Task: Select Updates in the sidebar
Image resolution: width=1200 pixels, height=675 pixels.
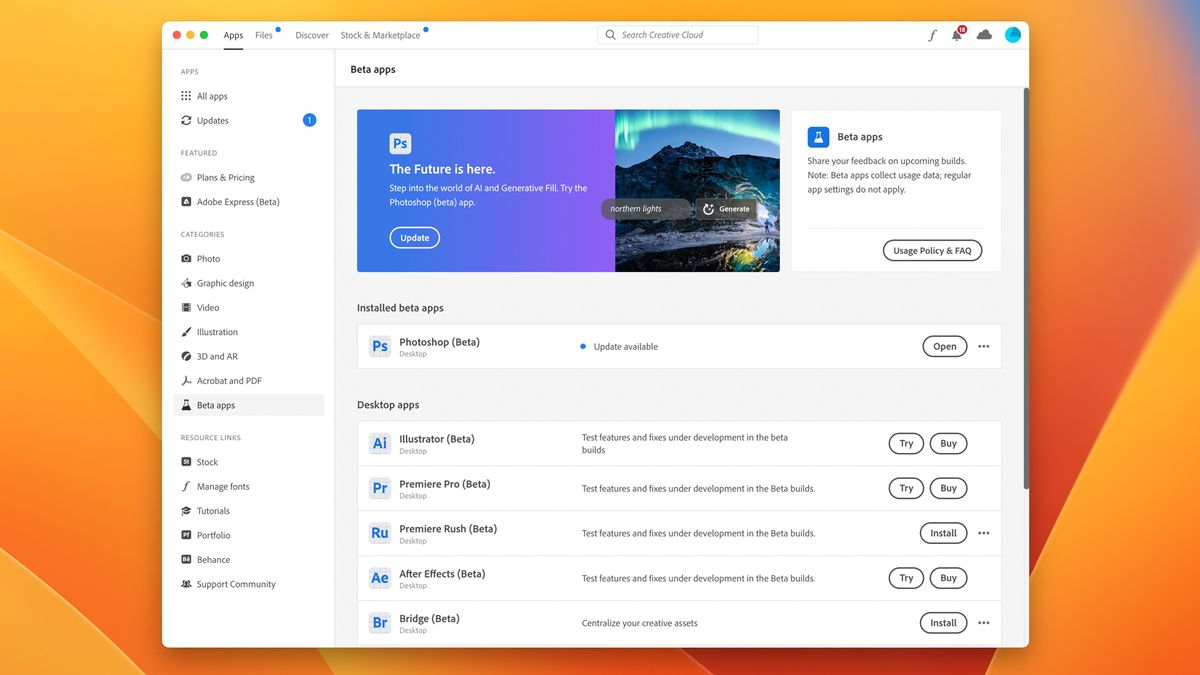Action: (x=212, y=121)
